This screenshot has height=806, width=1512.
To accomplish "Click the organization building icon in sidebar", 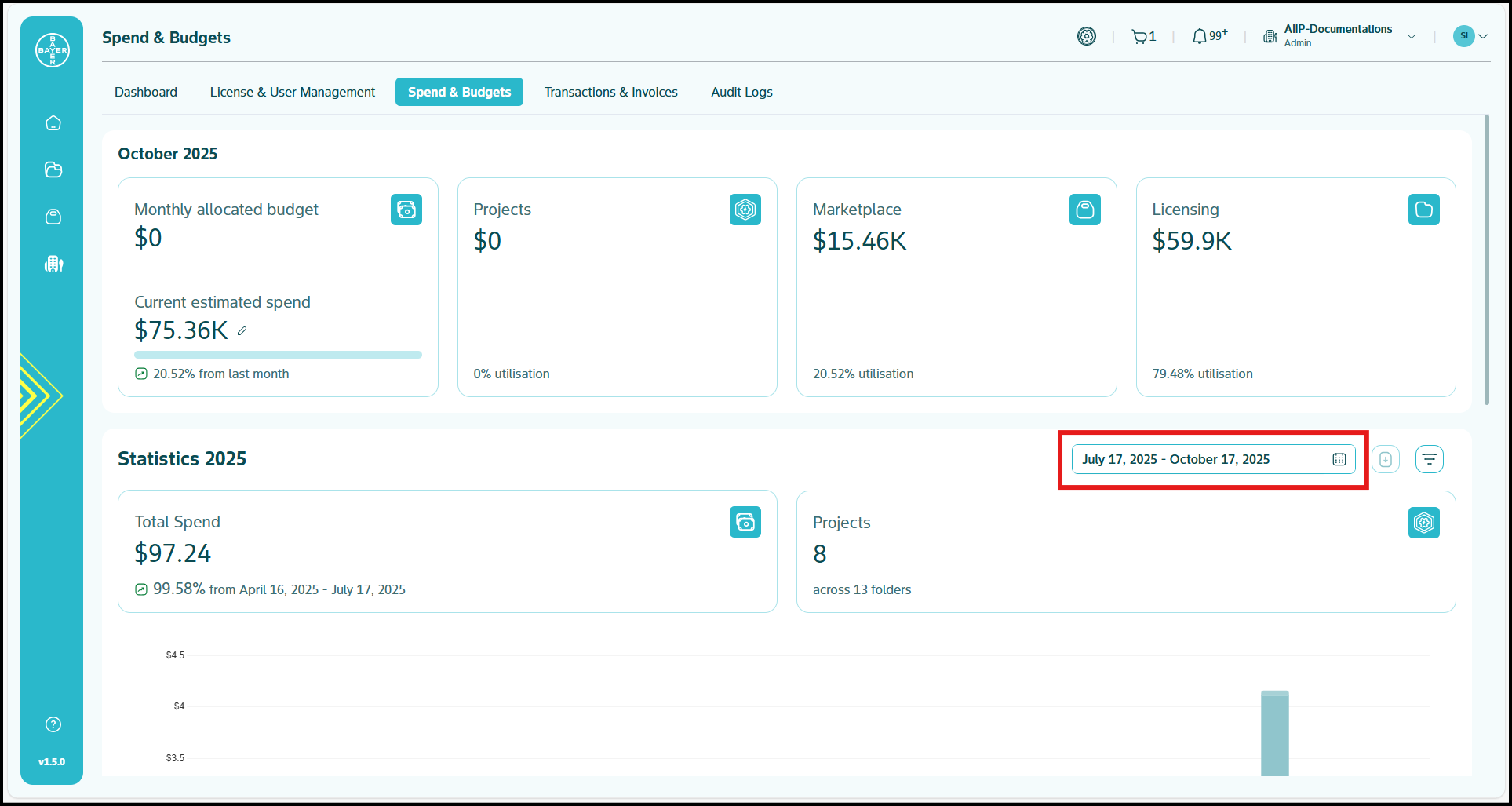I will coord(53,264).
